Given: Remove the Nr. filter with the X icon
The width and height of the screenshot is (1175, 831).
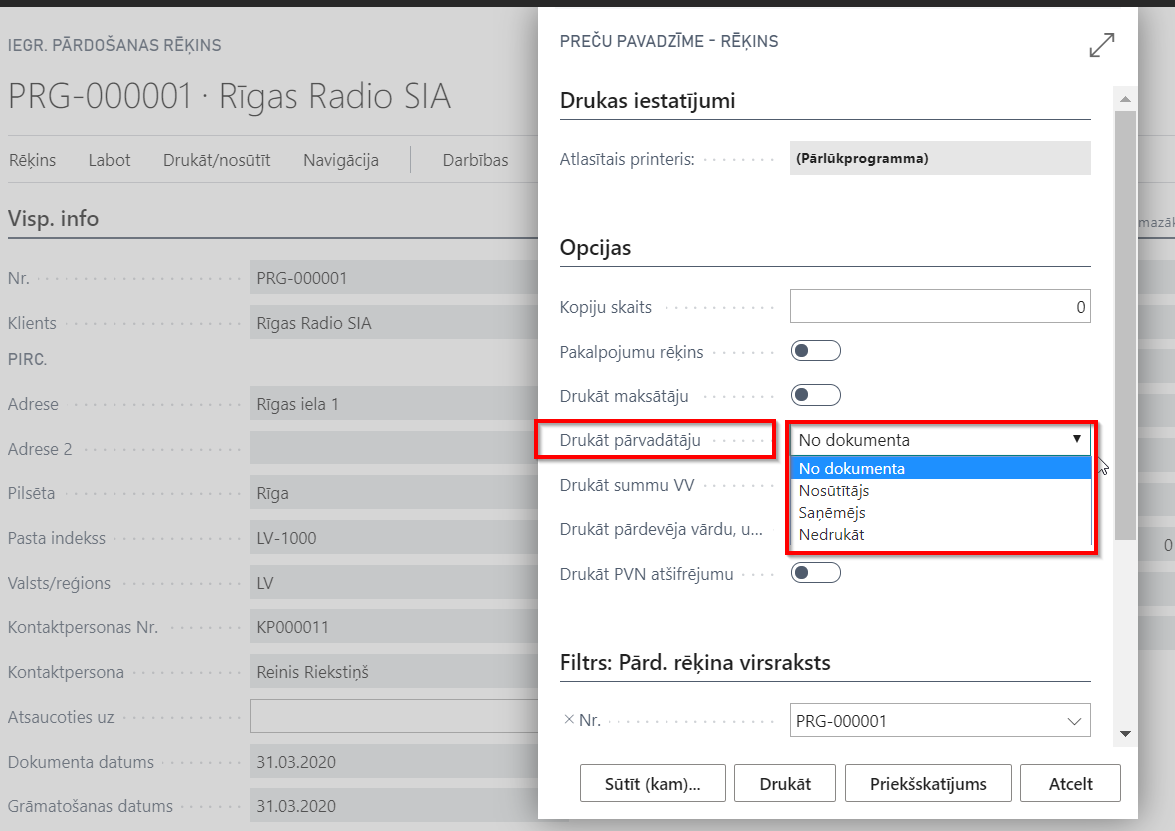Looking at the screenshot, I should tap(569, 720).
